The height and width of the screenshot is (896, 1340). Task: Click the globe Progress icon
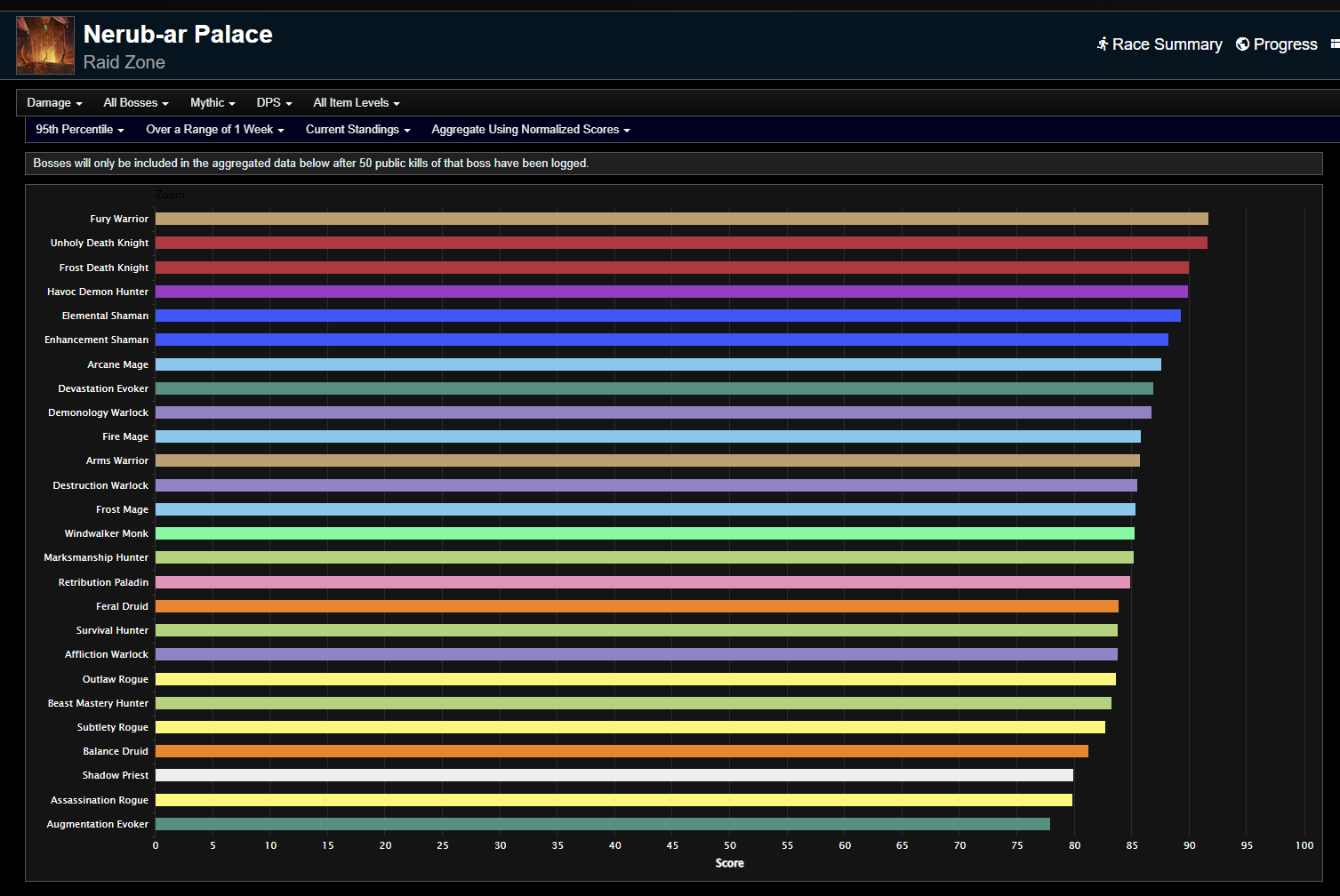[1242, 44]
